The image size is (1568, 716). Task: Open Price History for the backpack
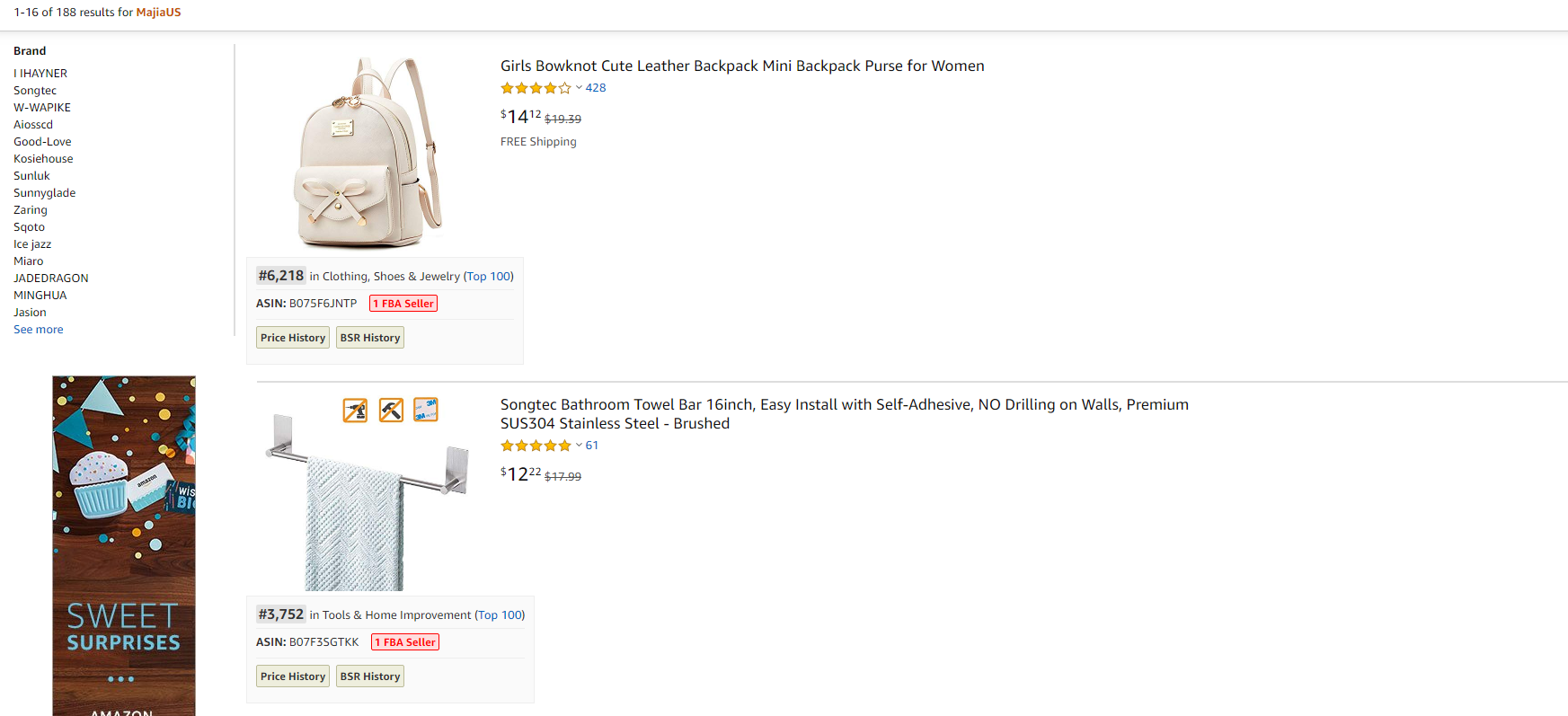pyautogui.click(x=293, y=338)
